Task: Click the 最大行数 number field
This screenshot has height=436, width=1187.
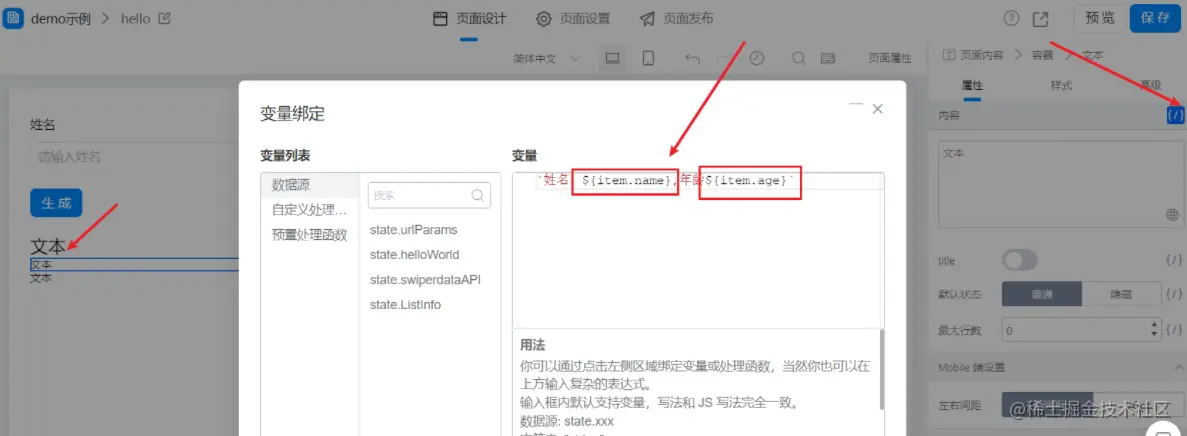Action: tap(1083, 330)
